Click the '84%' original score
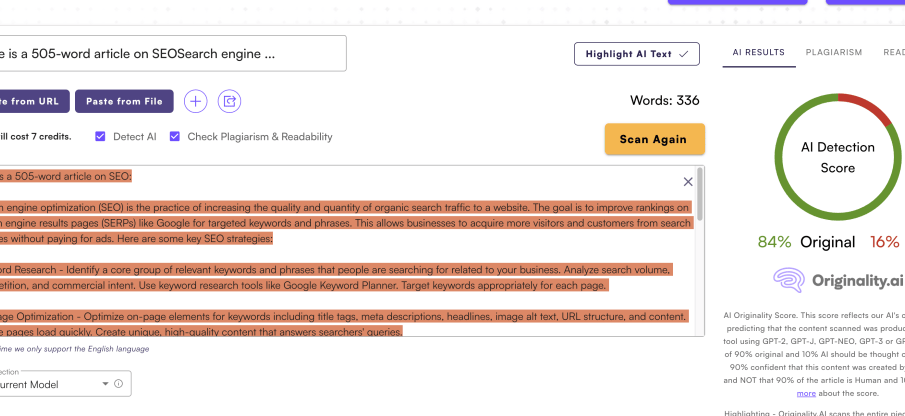This screenshot has width=905, height=416. [x=774, y=242]
